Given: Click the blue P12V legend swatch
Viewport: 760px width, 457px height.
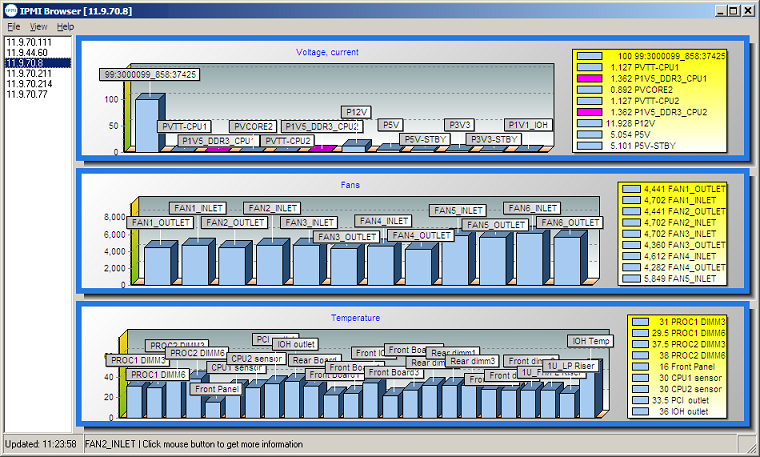Looking at the screenshot, I should [590, 123].
